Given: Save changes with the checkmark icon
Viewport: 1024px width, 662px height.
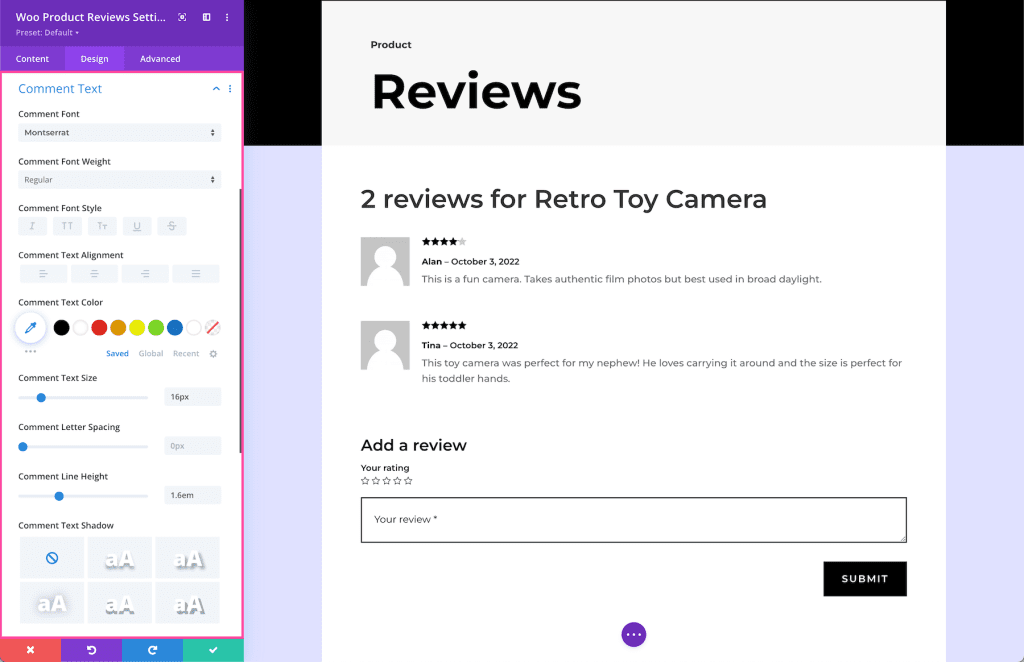Looking at the screenshot, I should click(x=213, y=650).
